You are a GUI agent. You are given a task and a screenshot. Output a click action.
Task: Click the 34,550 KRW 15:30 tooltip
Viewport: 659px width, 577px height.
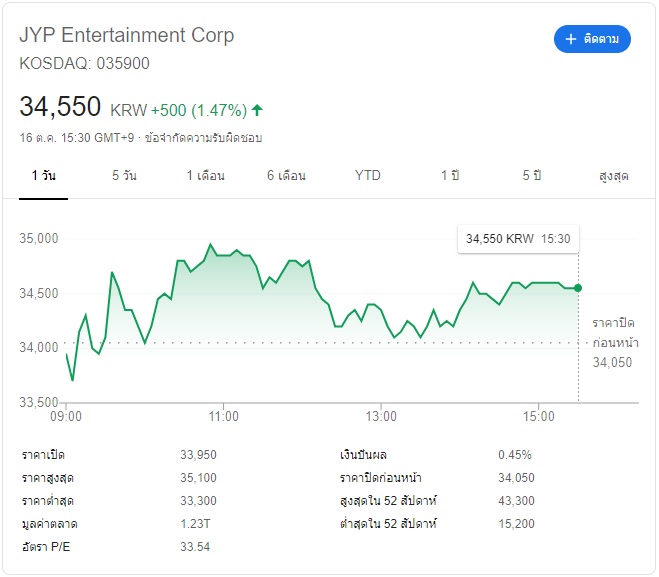pos(518,239)
